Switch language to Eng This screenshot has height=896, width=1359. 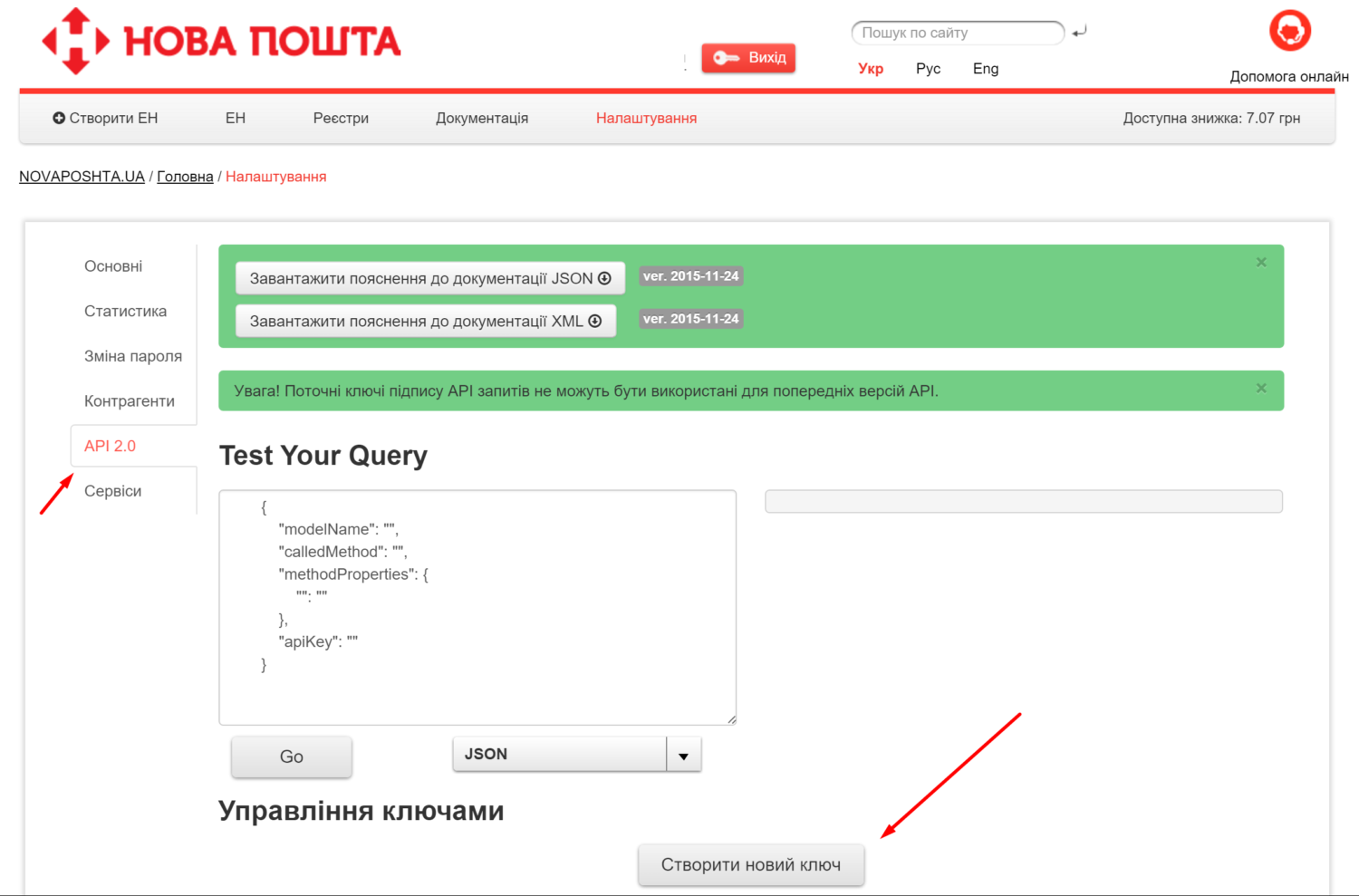click(986, 69)
